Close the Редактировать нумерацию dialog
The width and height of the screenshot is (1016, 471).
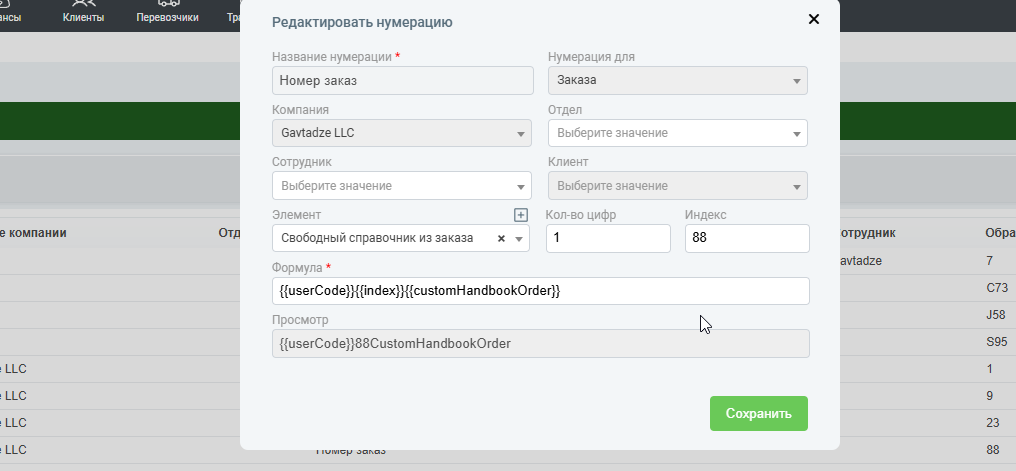pyautogui.click(x=813, y=19)
